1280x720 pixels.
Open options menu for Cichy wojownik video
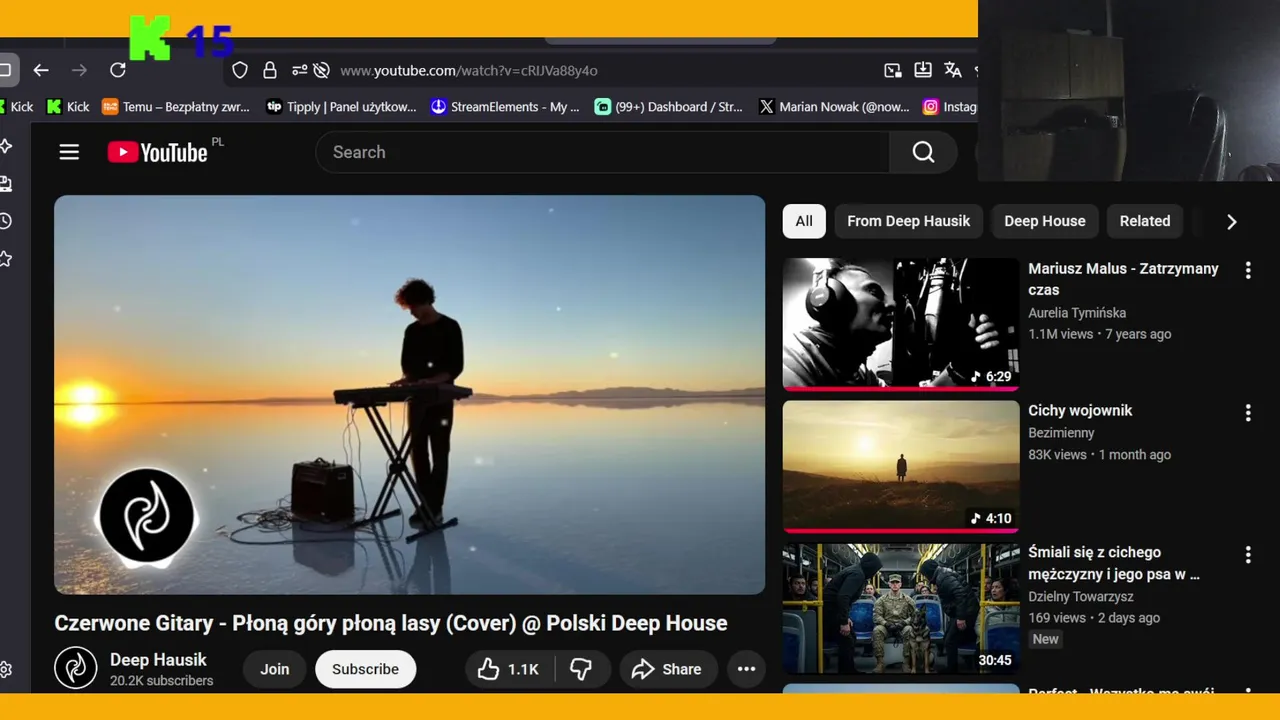[x=1247, y=412]
